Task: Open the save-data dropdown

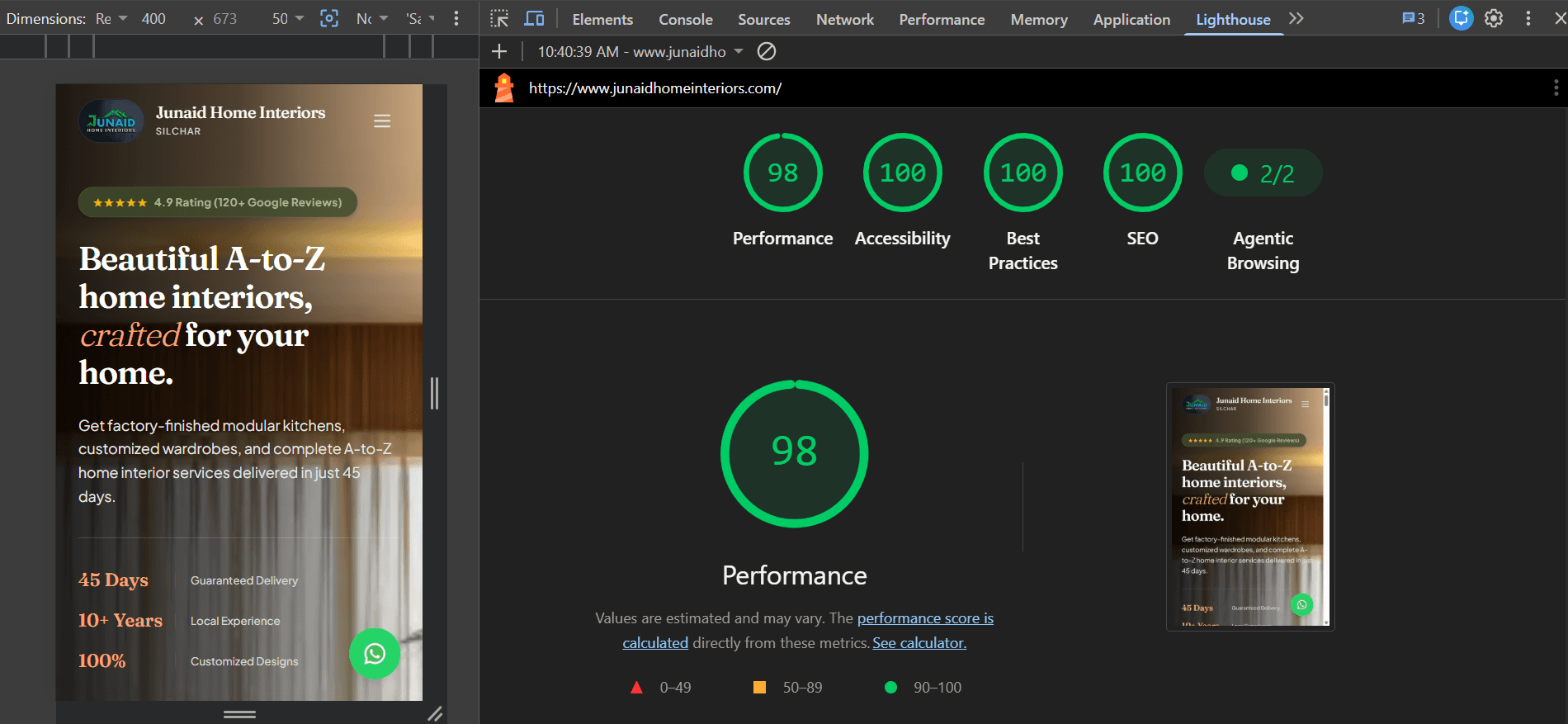Action: click(x=420, y=18)
